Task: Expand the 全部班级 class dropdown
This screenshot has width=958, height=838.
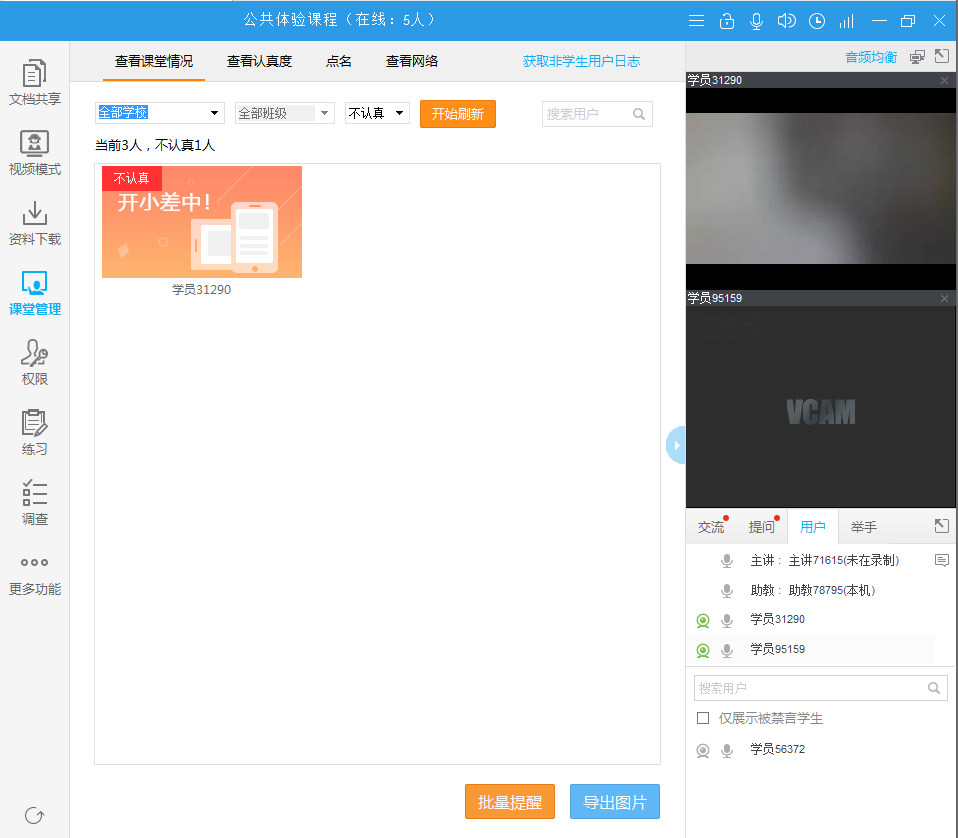Action: pyautogui.click(x=284, y=113)
